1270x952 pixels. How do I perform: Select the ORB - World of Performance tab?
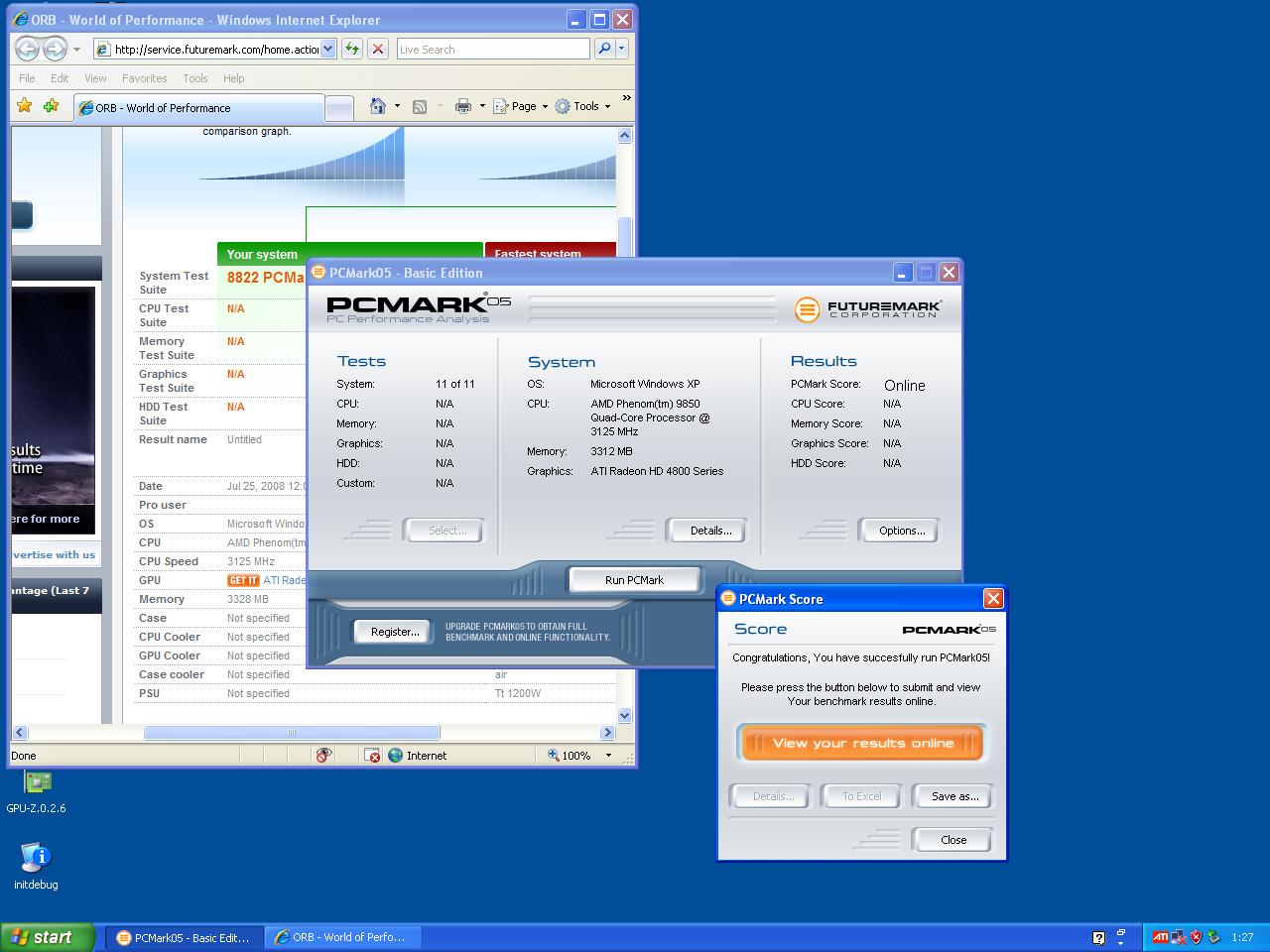(199, 108)
